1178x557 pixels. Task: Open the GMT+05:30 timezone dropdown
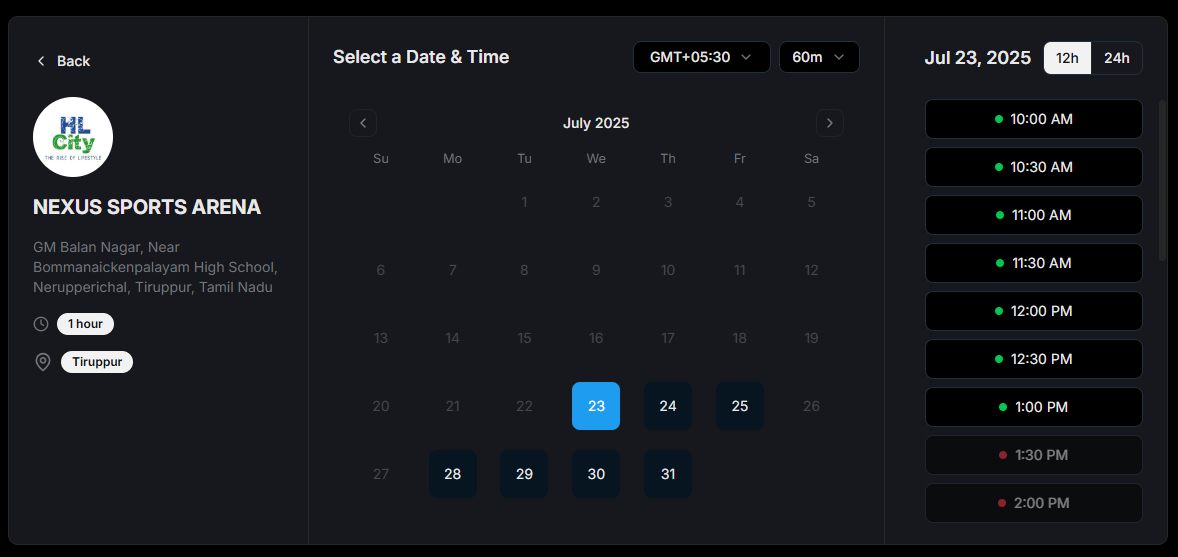[702, 57]
